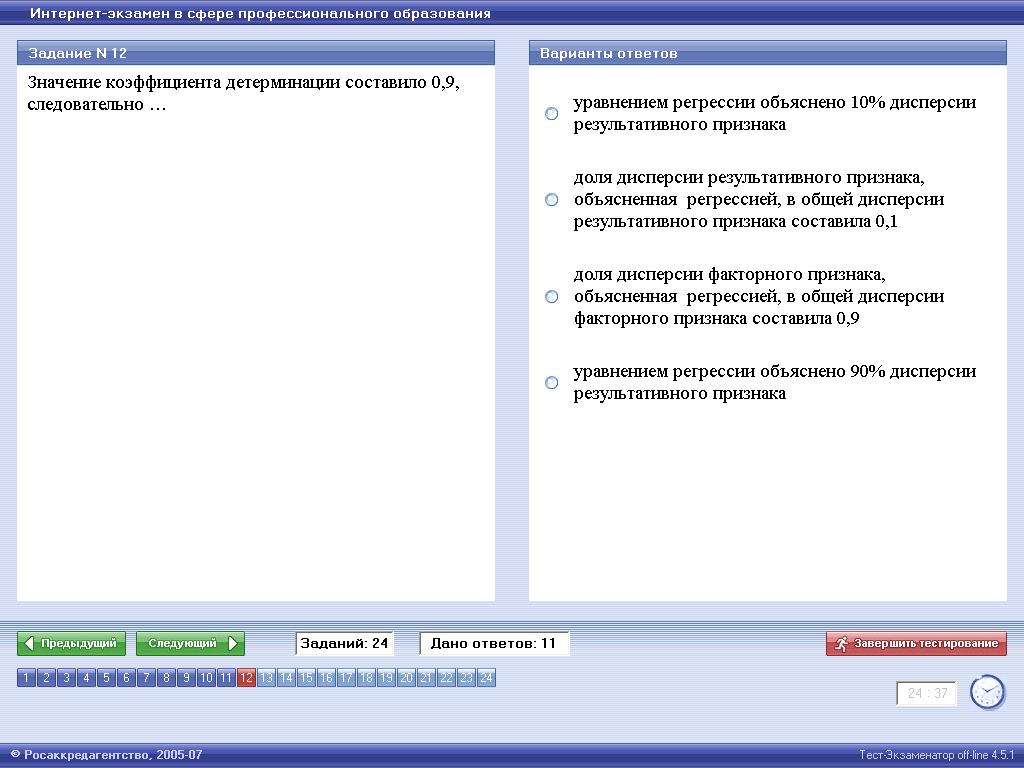1024x768 pixels.
Task: Select the answer ending with 'составила 0,1'
Action: pyautogui.click(x=552, y=199)
